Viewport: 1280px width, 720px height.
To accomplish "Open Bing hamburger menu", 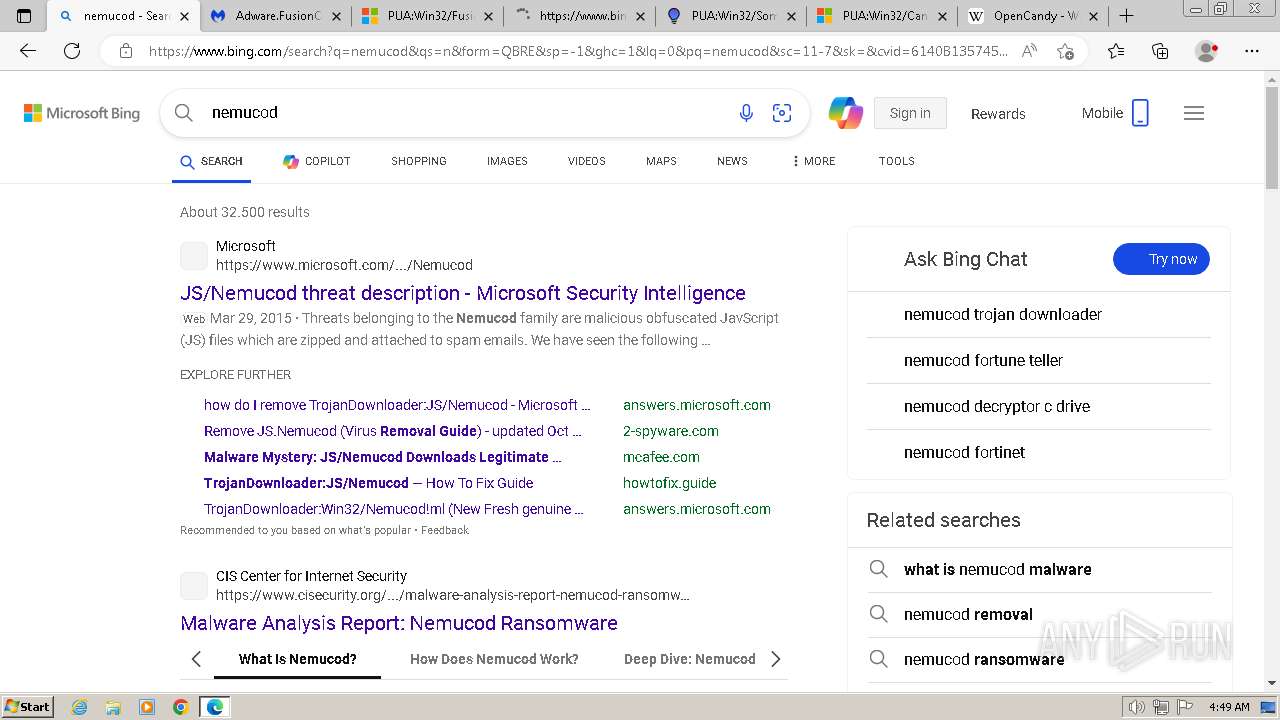I will click(x=1194, y=113).
